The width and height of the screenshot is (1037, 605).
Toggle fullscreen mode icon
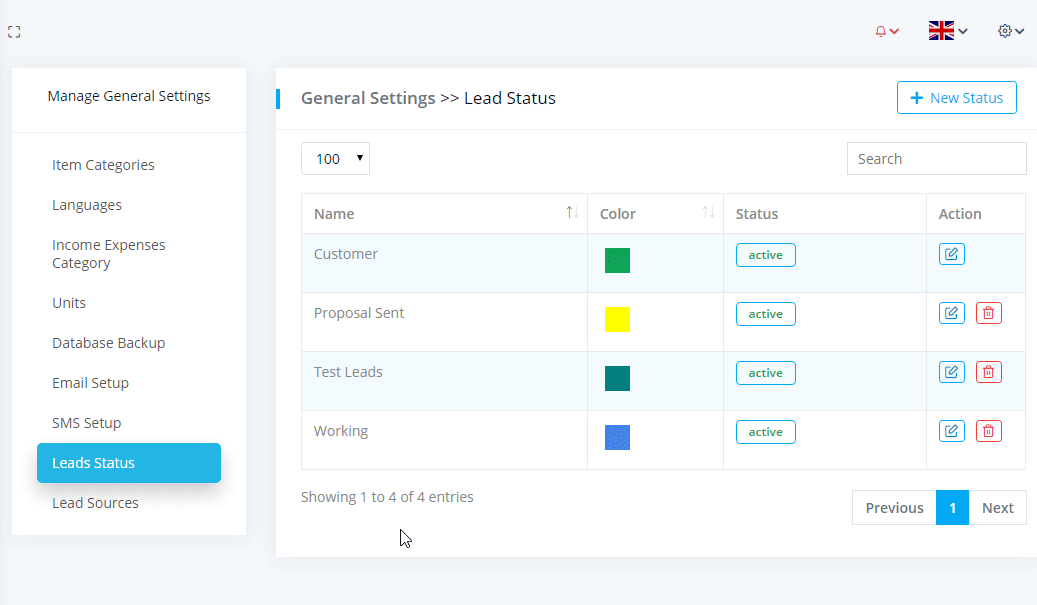coord(14,32)
